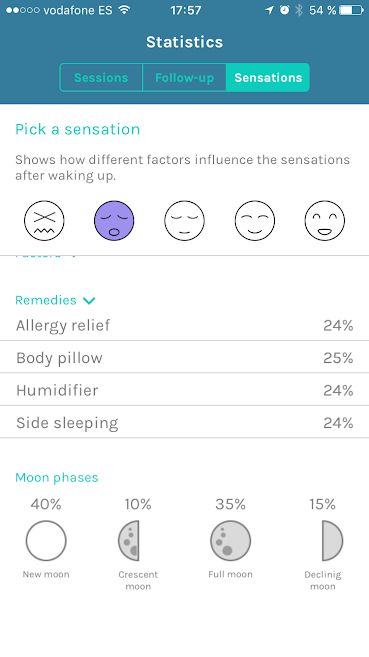Tap the New moon icon
The image size is (369, 657).
click(x=46, y=541)
